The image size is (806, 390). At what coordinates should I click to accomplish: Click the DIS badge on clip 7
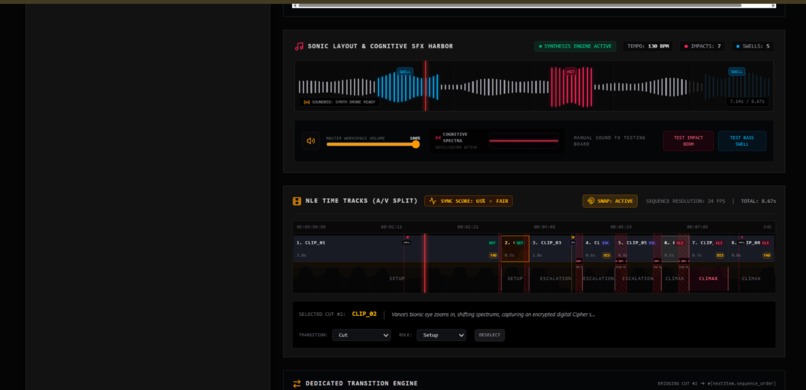(720, 255)
